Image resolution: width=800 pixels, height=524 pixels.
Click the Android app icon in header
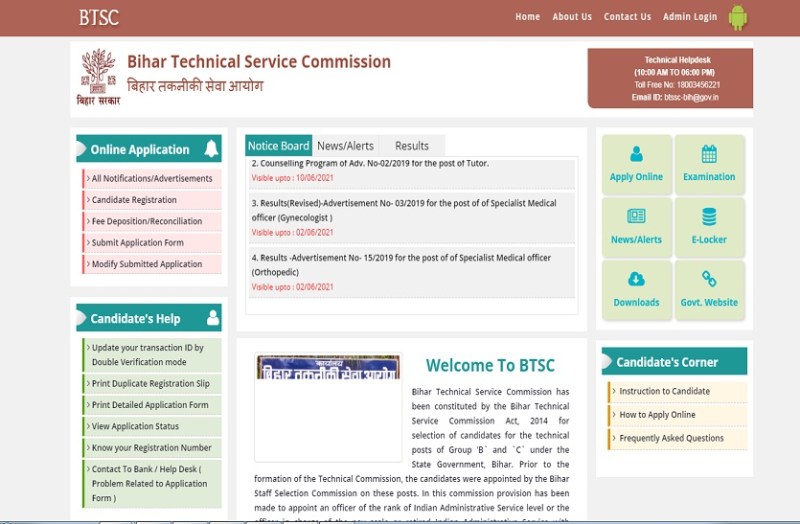(x=738, y=17)
